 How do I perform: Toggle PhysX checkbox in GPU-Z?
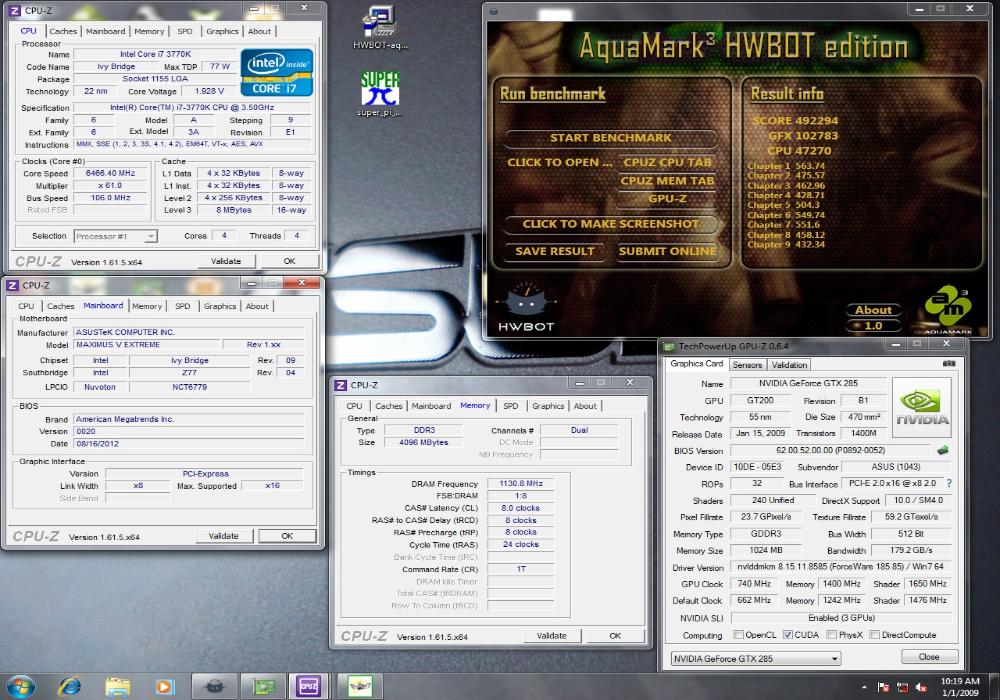point(831,635)
